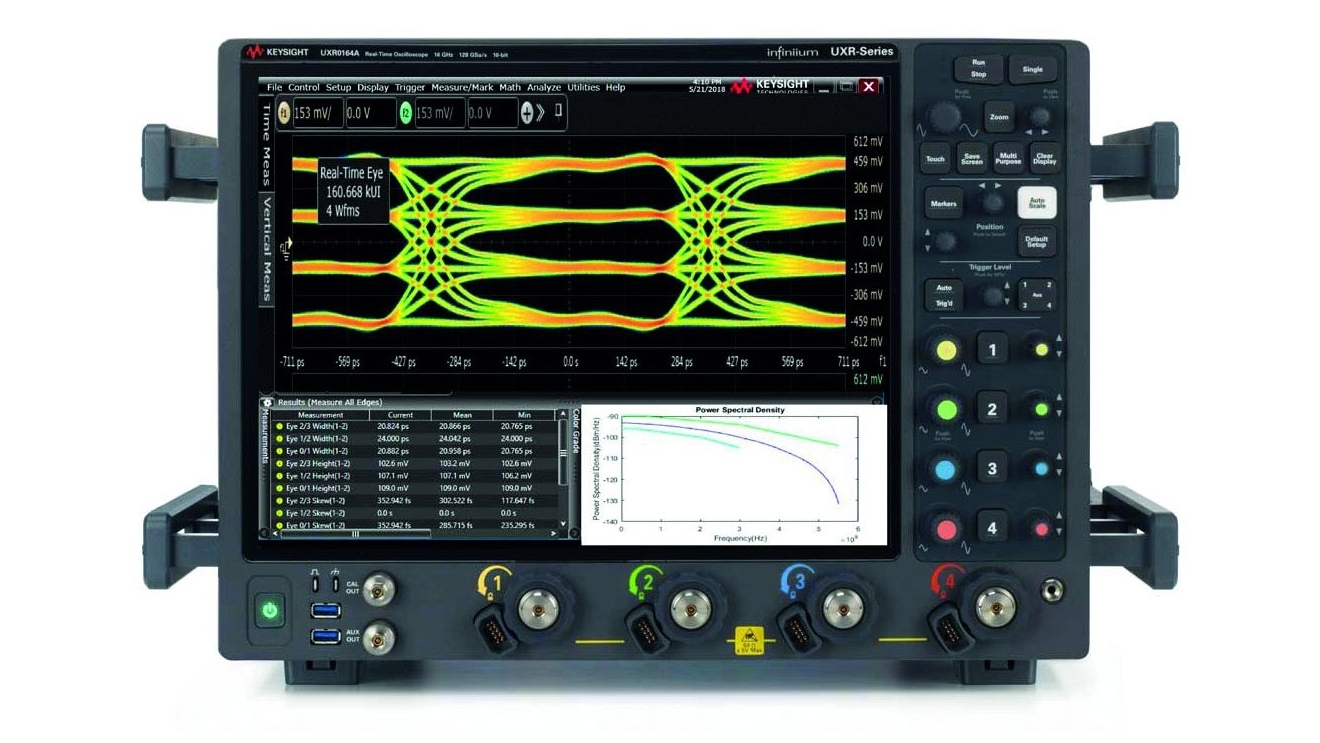This screenshot has height=743, width=1320.
Task: Select Eye 1/2 Height(1-2) measurement row
Action: point(414,475)
